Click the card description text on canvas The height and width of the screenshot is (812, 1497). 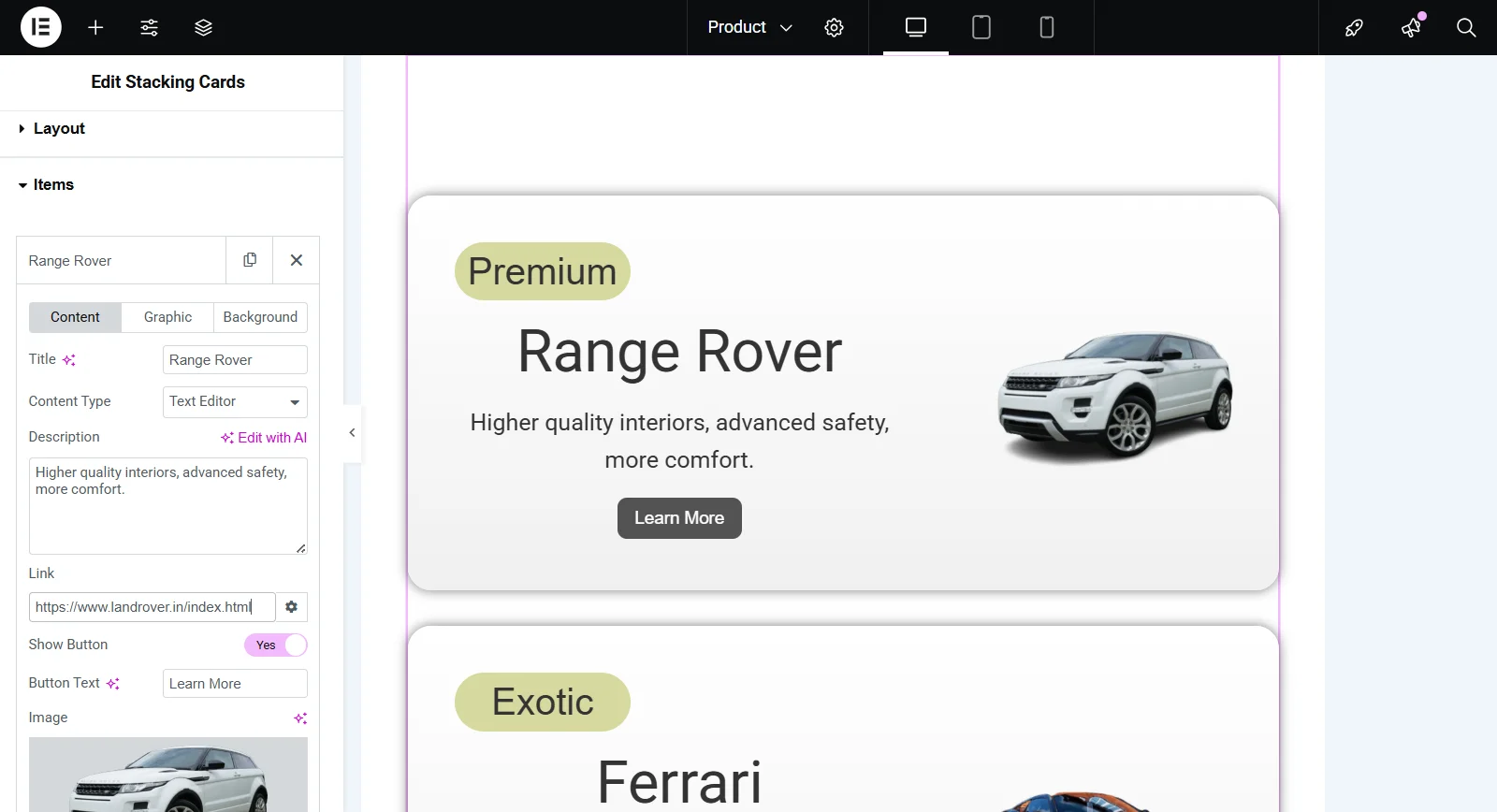click(679, 442)
